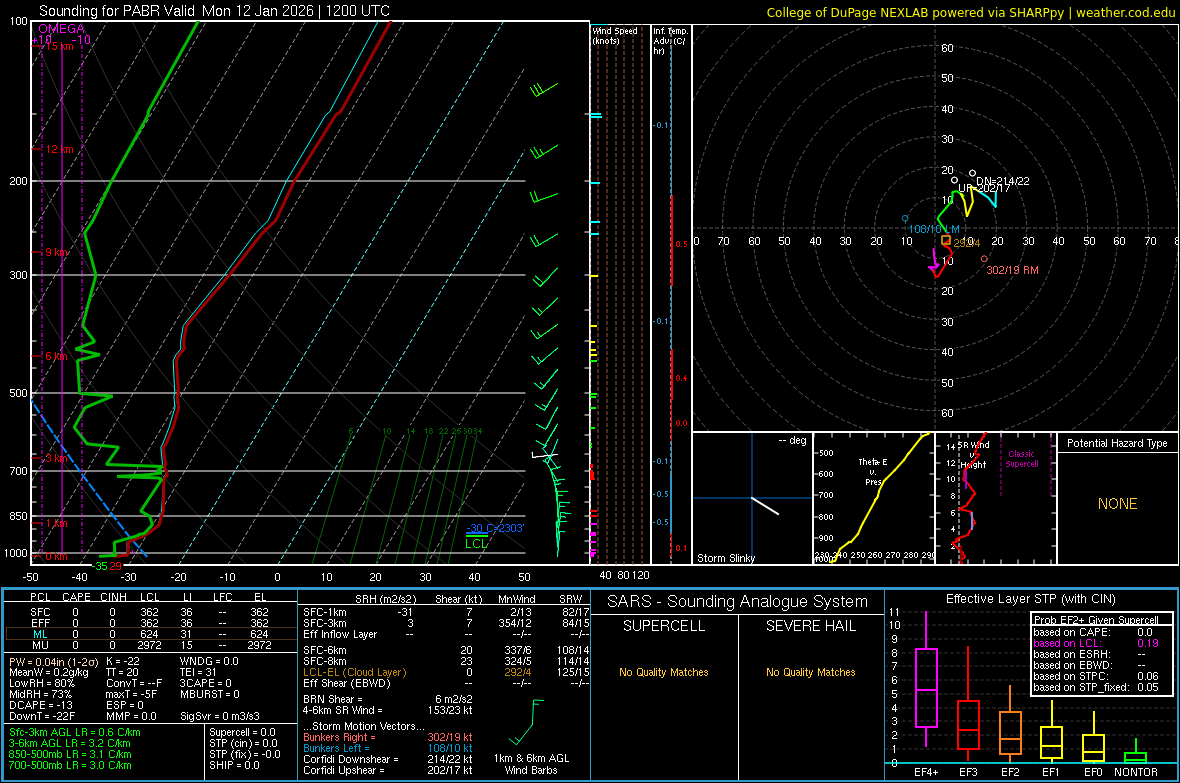Viewport: 1180px width, 783px height.
Task: Click the SHIP = 0.0 value
Action: pyautogui.click(x=234, y=765)
